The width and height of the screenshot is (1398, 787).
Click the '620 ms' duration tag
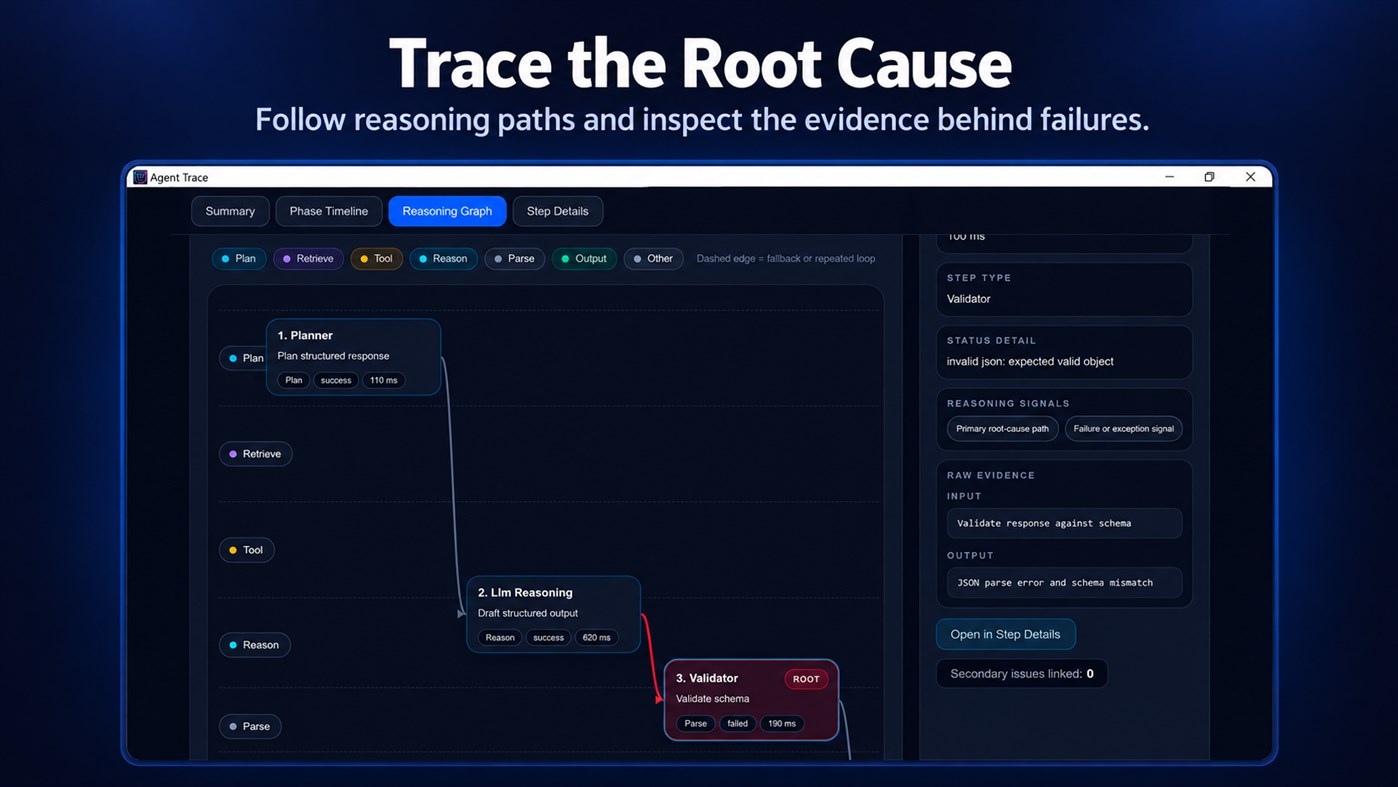(596, 637)
